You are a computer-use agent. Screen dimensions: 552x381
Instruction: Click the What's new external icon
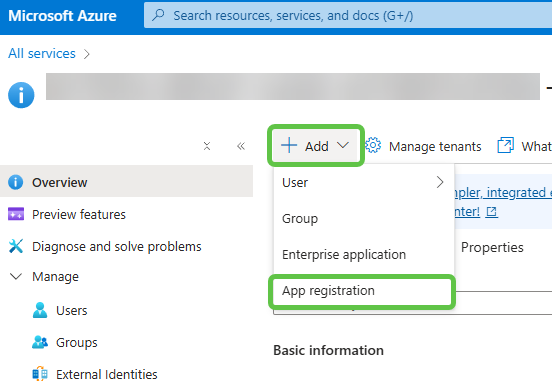(x=506, y=145)
